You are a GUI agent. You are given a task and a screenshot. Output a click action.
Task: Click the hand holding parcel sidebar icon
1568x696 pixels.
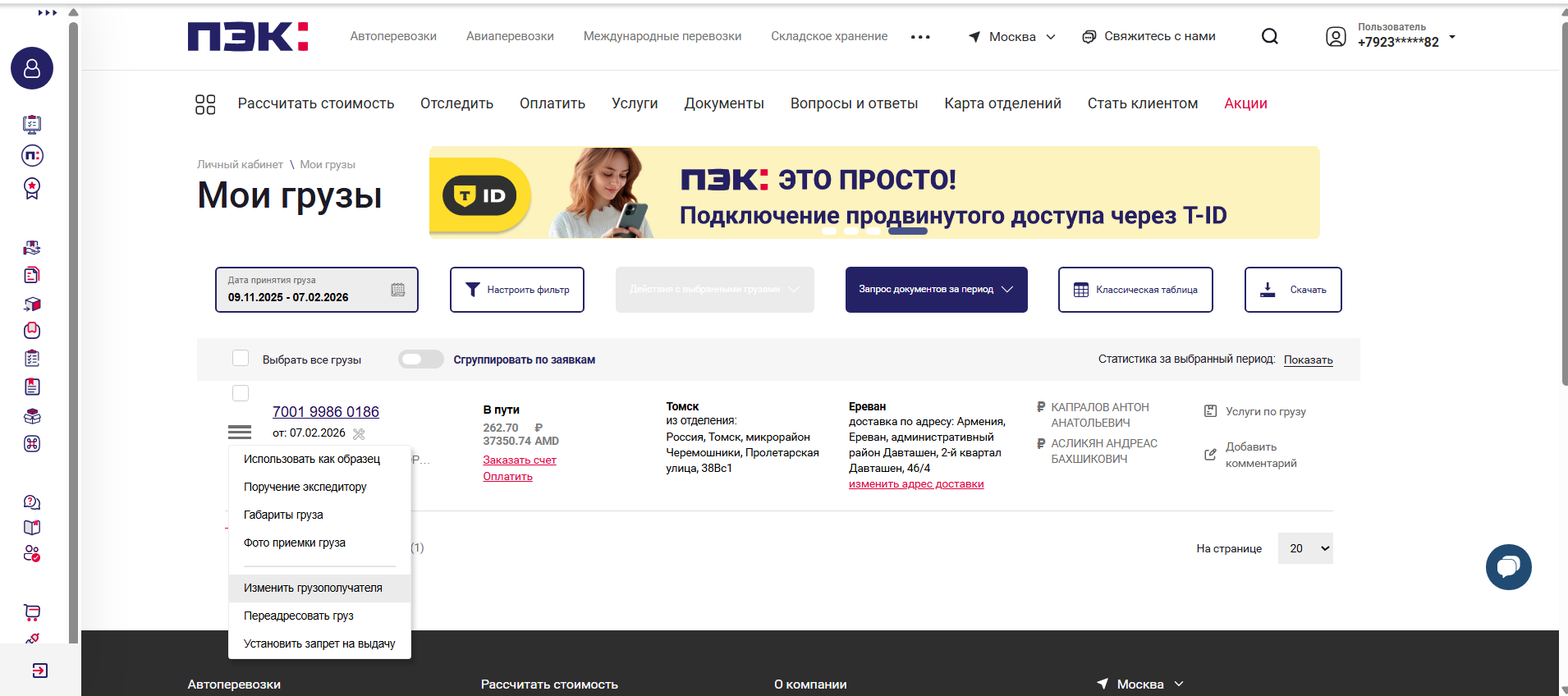32,248
